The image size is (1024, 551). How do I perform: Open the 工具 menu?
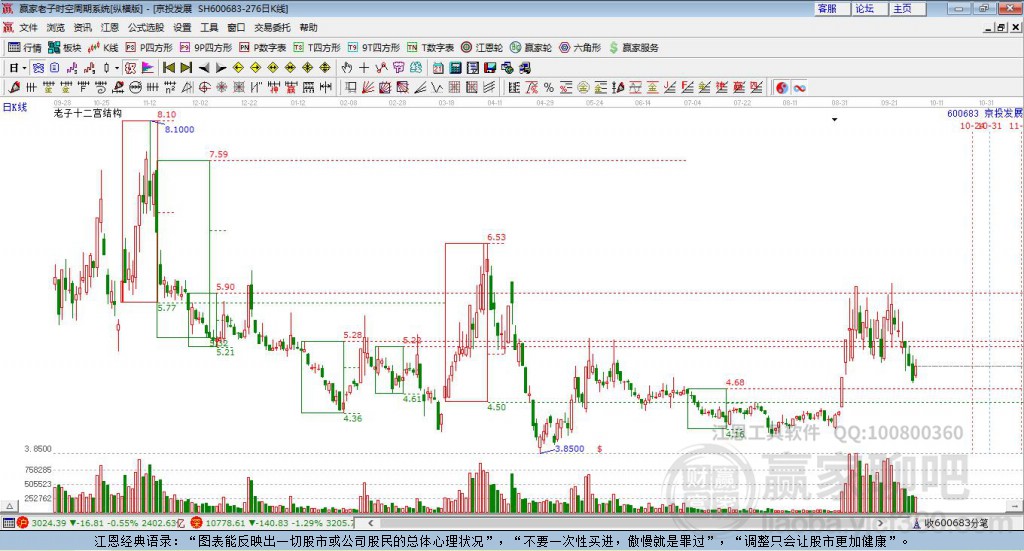click(x=209, y=27)
